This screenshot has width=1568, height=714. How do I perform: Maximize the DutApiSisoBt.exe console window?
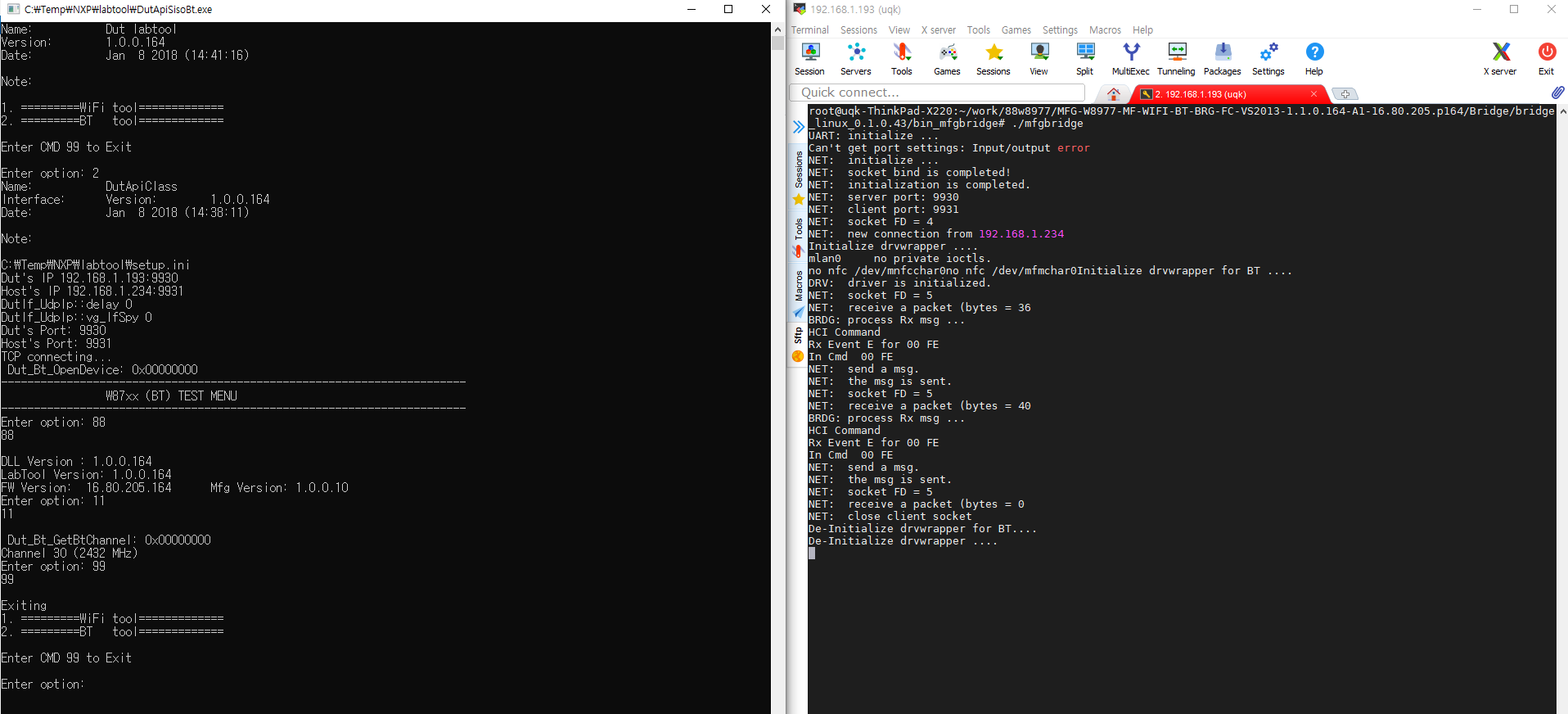click(x=728, y=9)
